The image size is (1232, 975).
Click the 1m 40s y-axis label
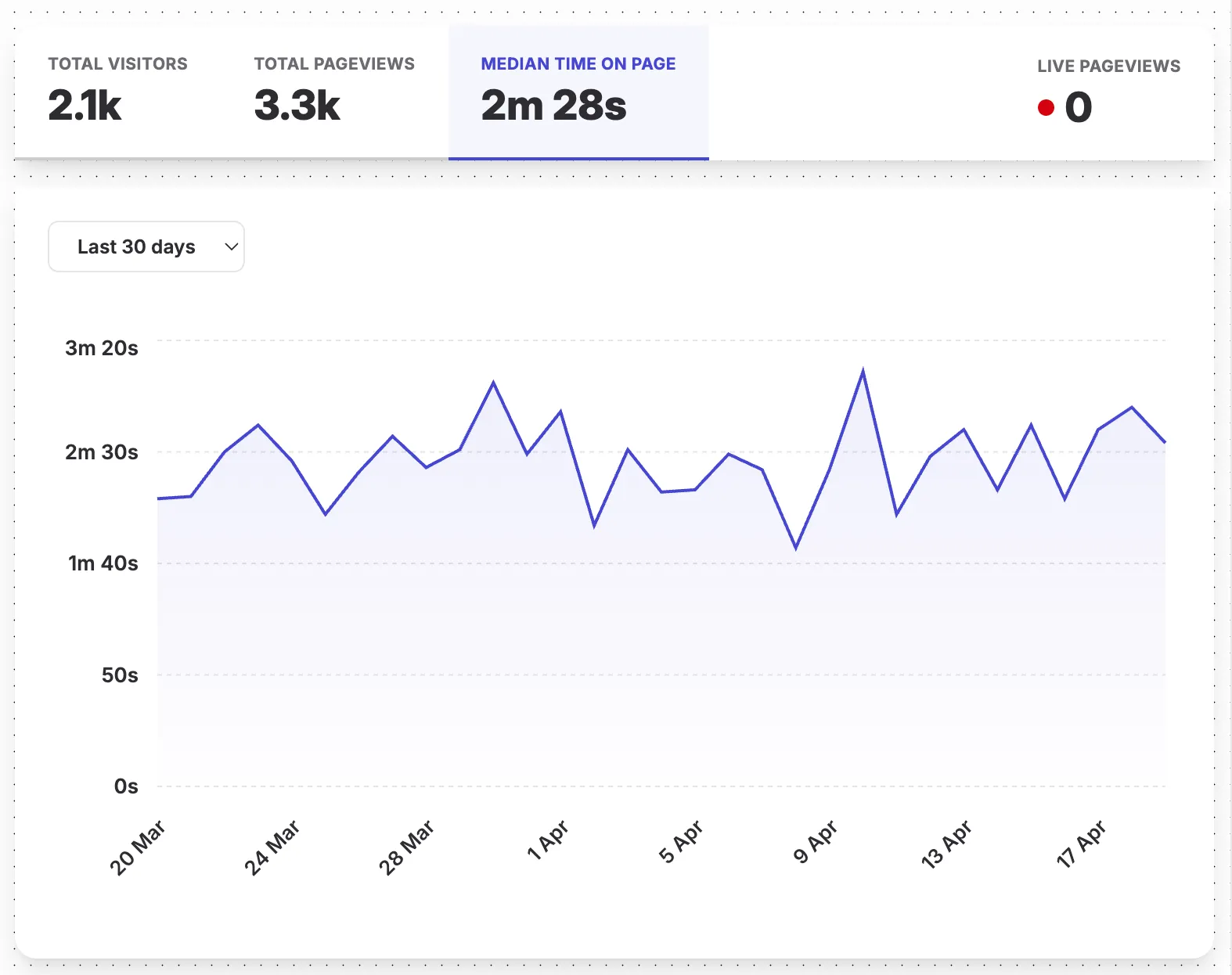(103, 563)
